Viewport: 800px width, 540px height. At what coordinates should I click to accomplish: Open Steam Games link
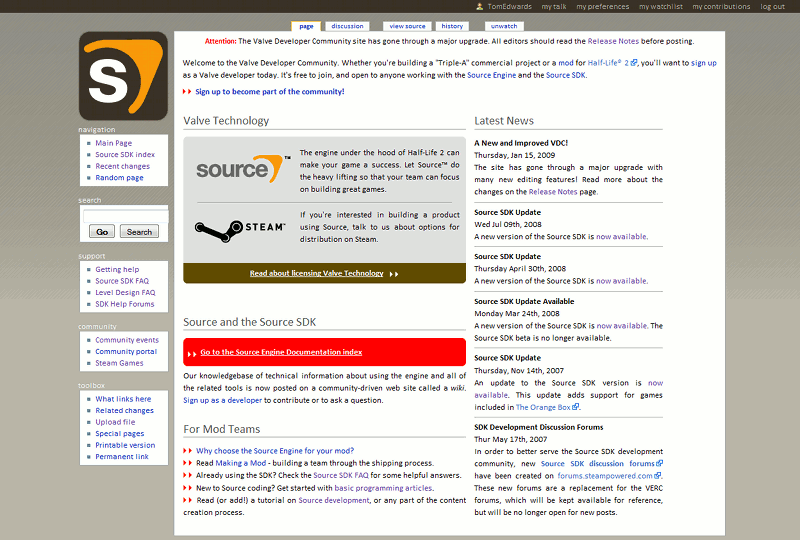(119, 363)
